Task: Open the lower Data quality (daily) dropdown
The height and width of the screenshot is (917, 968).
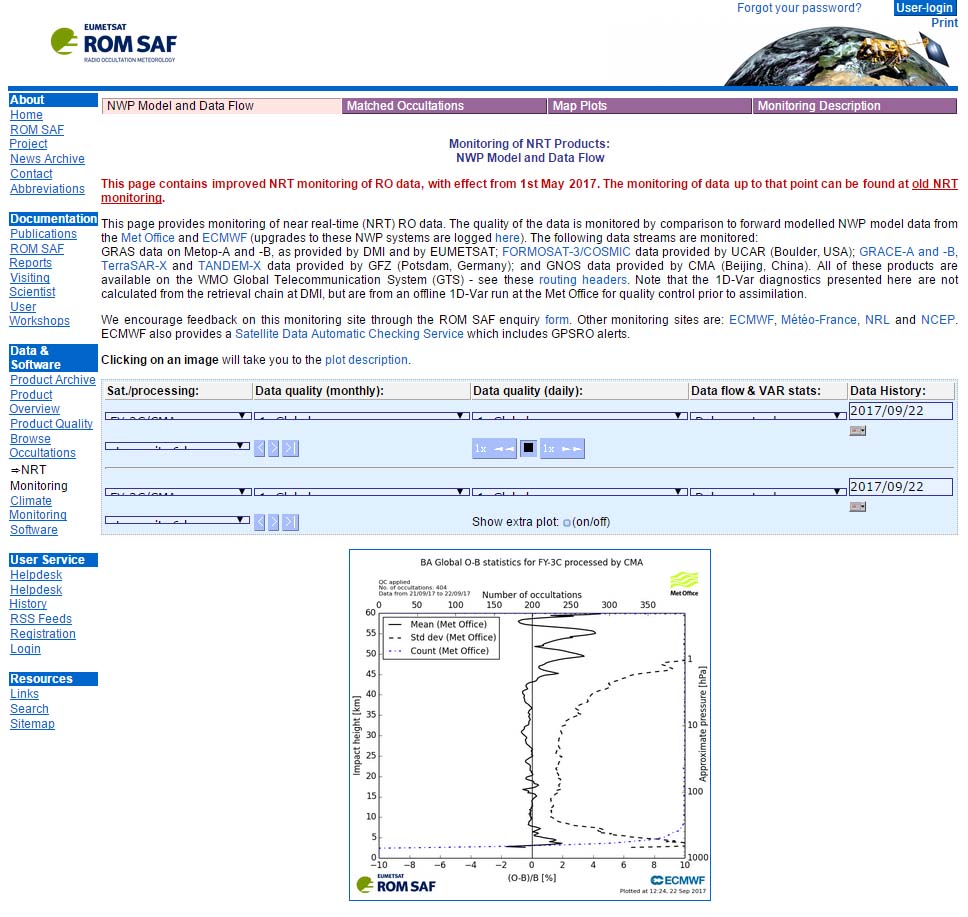Action: click(x=580, y=492)
